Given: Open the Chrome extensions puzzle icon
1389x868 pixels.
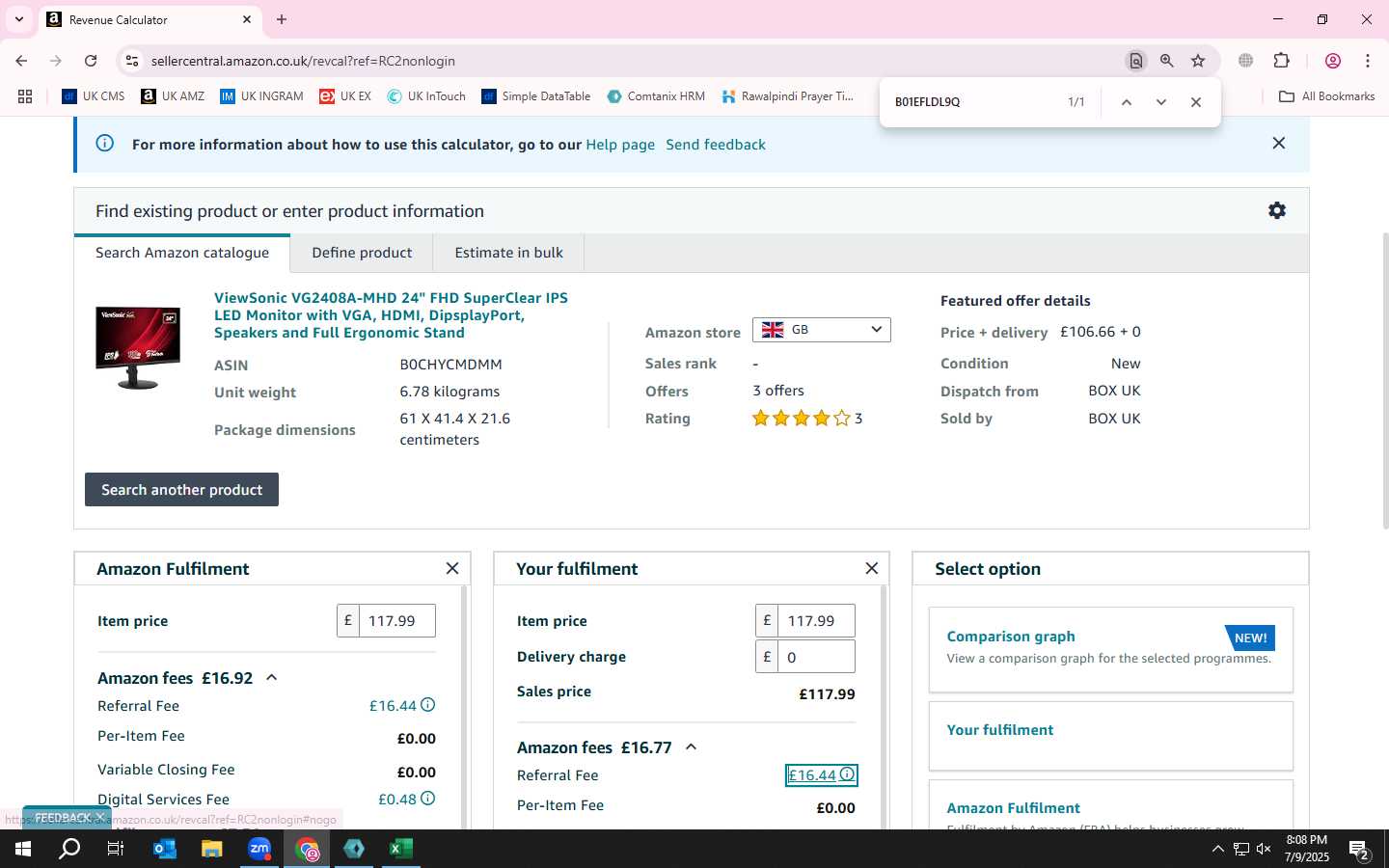Looking at the screenshot, I should pos(1282,61).
